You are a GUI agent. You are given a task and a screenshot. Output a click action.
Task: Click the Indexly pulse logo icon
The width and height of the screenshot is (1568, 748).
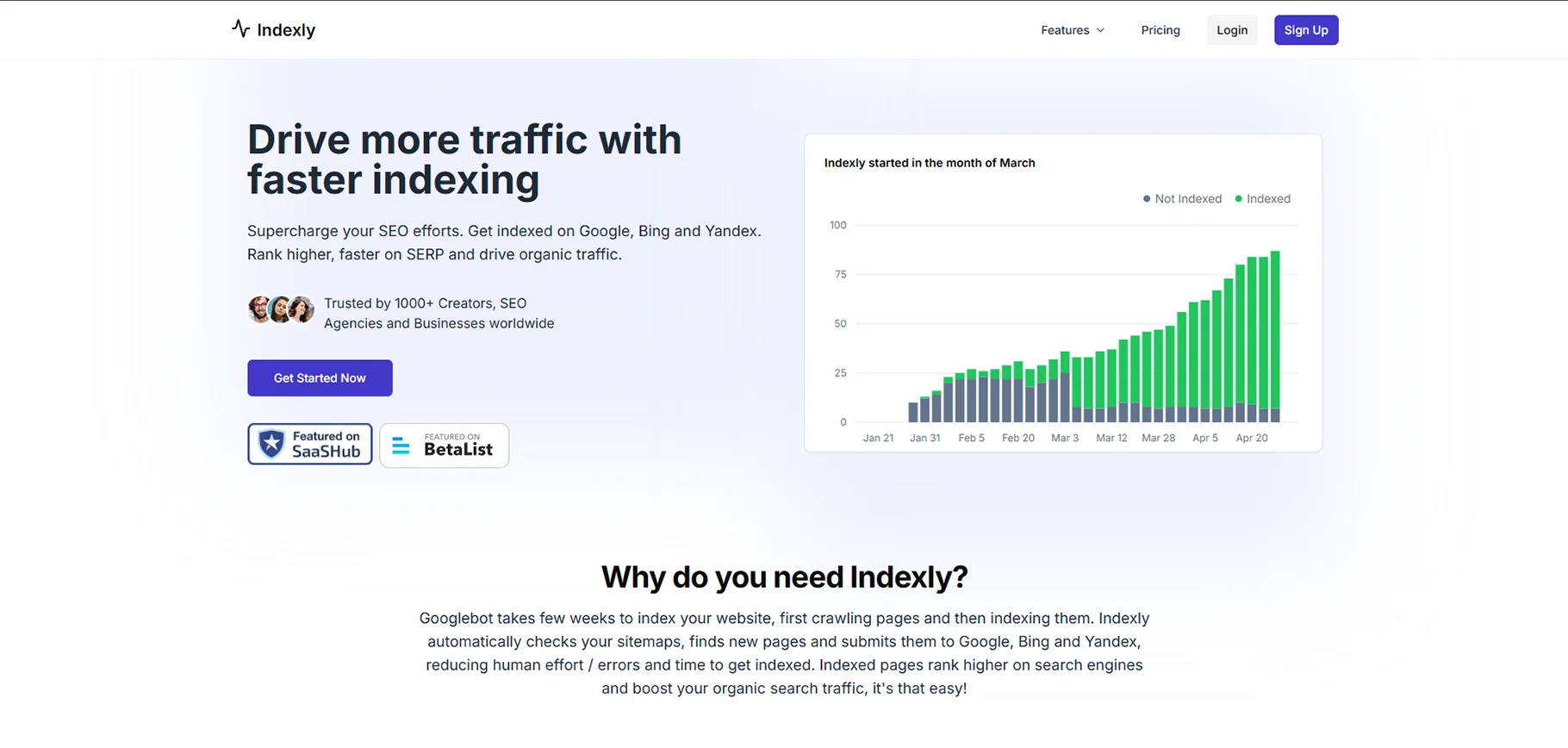[240, 29]
